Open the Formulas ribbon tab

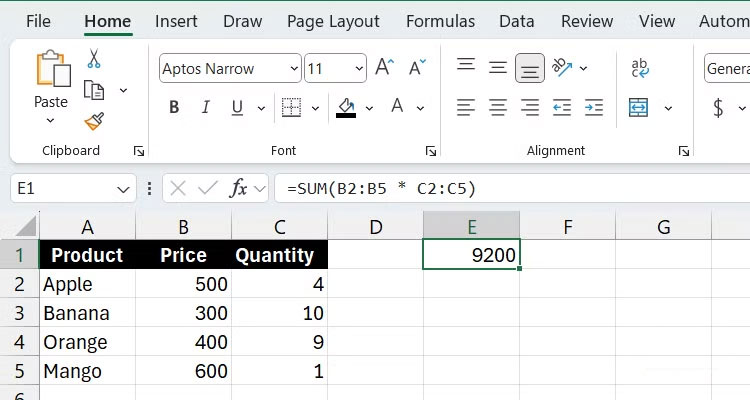[440, 21]
